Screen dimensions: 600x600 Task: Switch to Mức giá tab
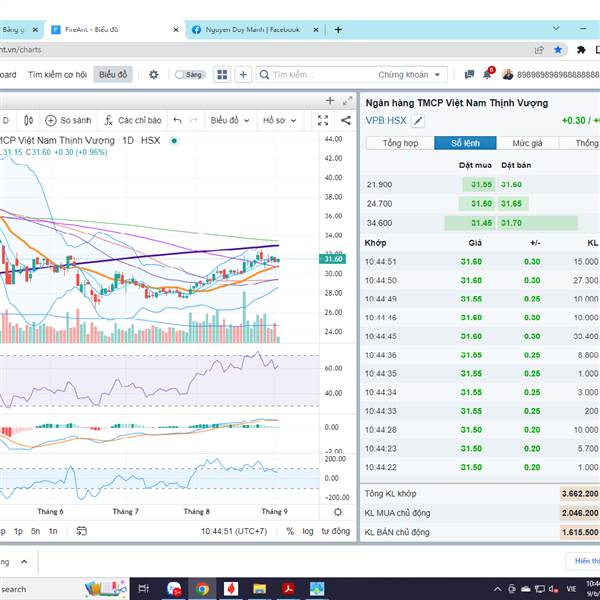[x=527, y=143]
